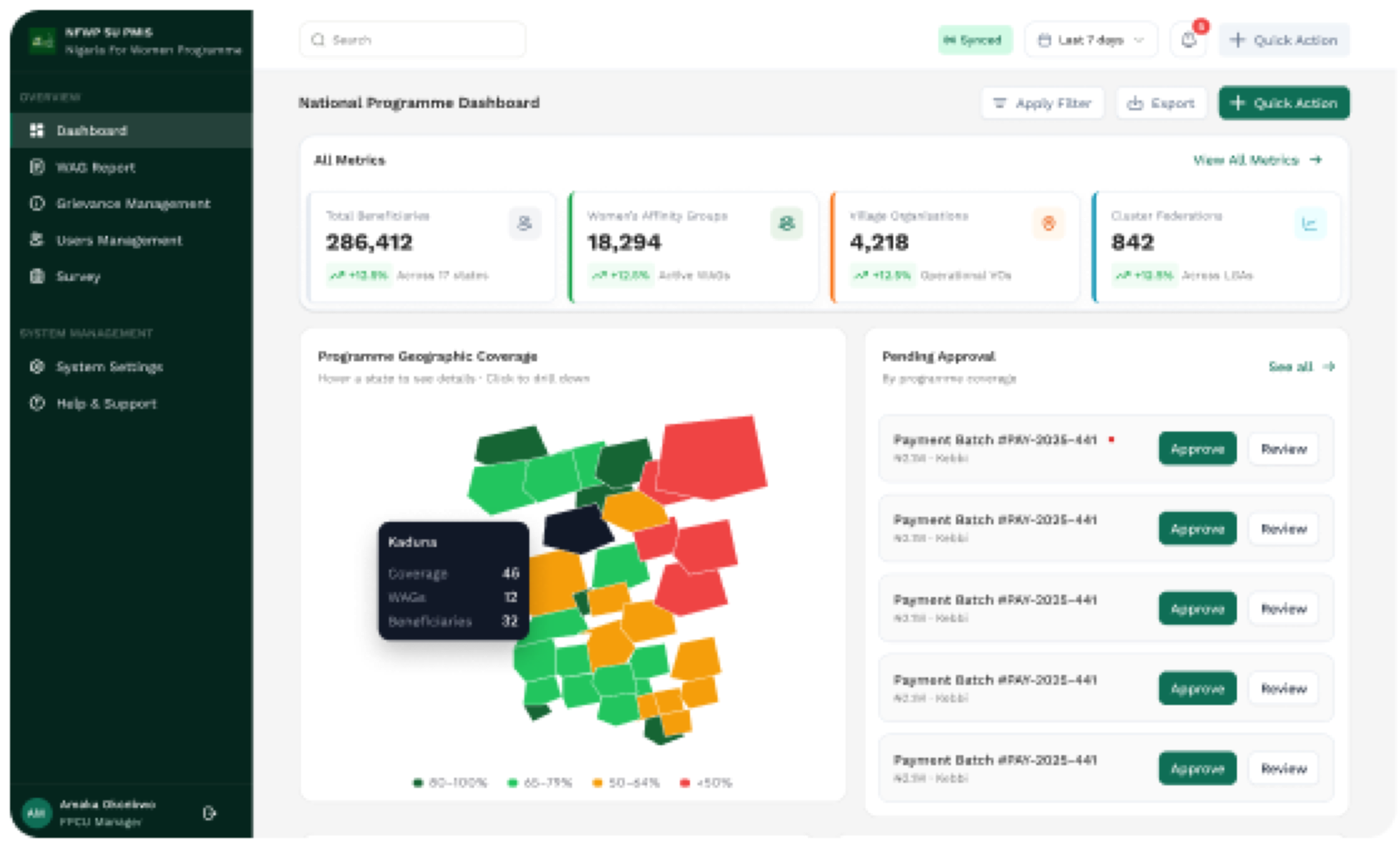Open the notifications bell in the top bar
Image resolution: width=1400 pixels, height=848 pixels.
tap(1188, 39)
